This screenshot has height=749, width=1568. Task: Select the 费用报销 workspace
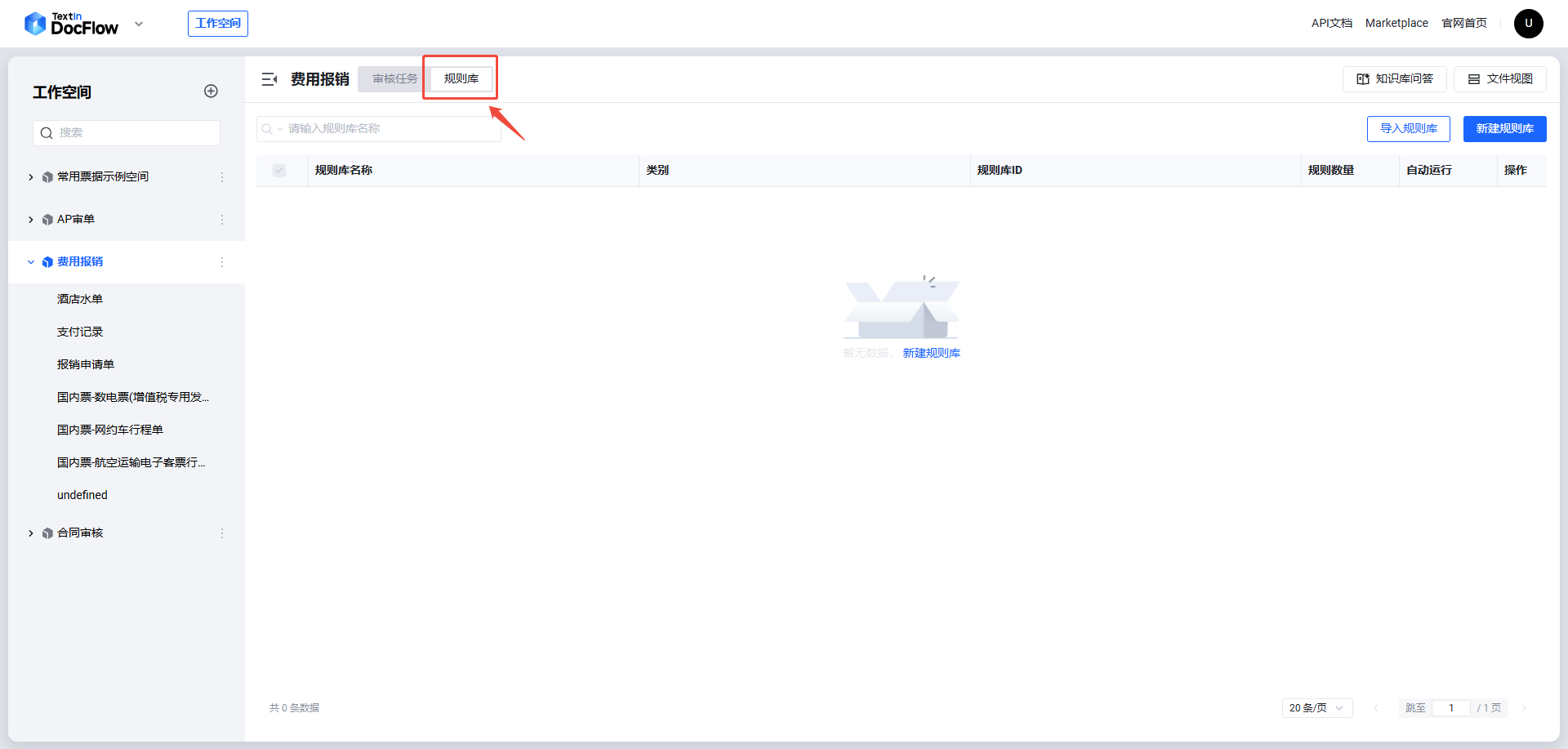pos(80,261)
